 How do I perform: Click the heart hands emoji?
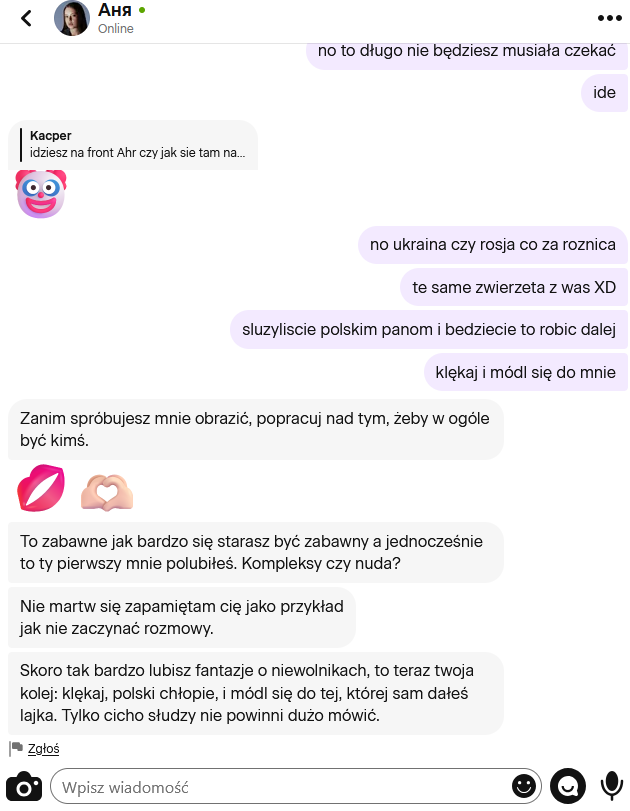[107, 492]
